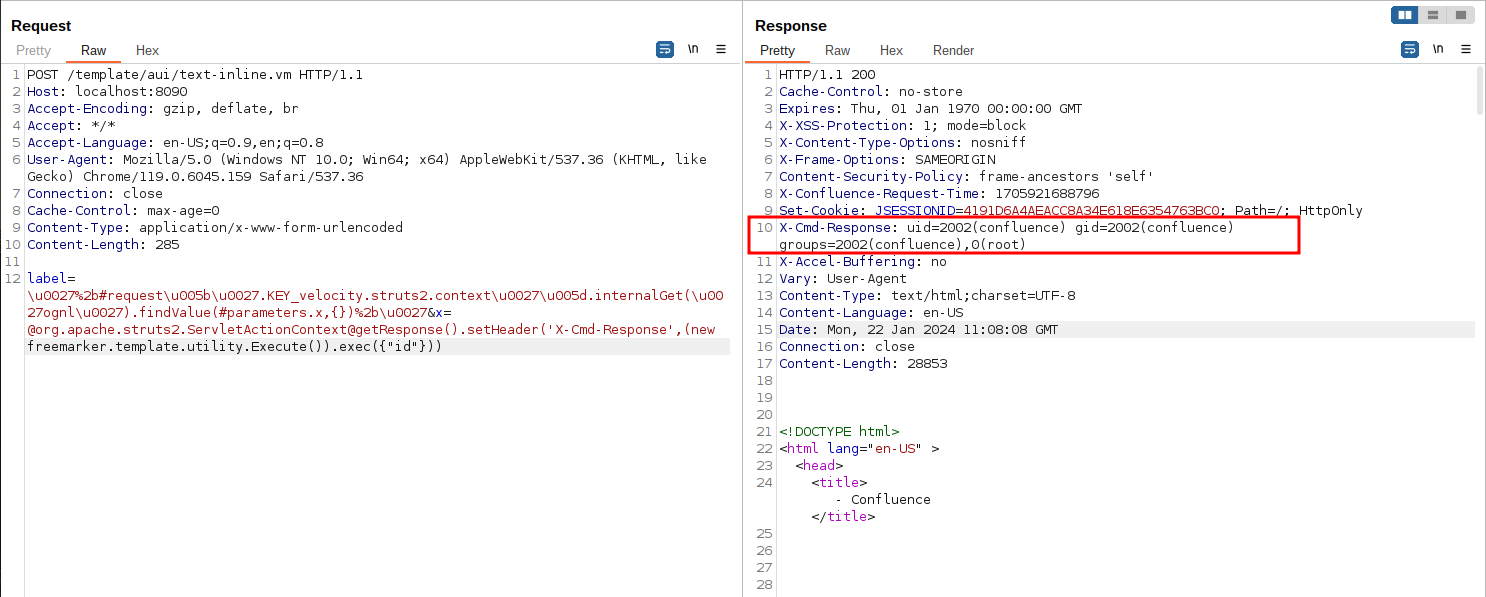The image size is (1486, 597).
Task: Click Content-Type text/html;charset=UTF-8 in response
Action: pos(927,296)
